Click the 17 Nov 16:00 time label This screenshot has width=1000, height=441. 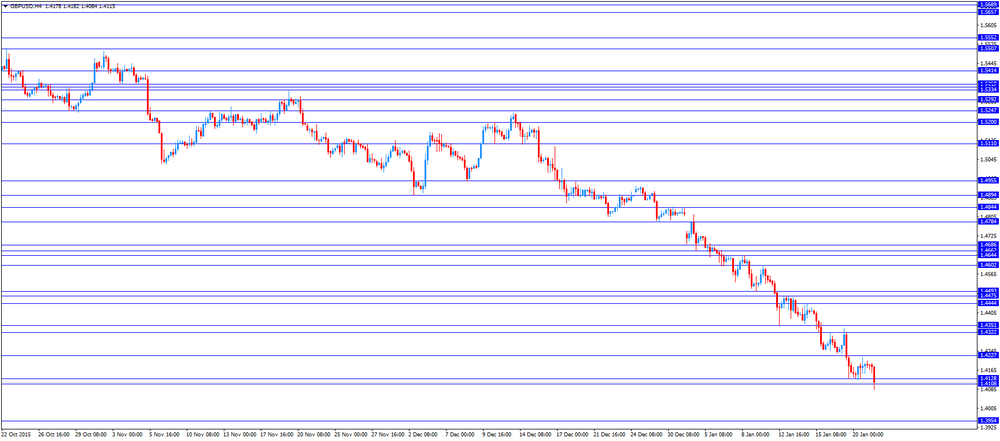[275, 433]
